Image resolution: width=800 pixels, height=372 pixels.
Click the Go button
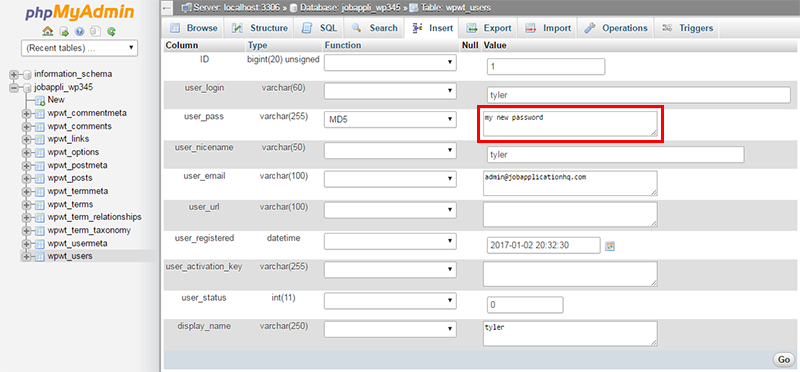784,360
